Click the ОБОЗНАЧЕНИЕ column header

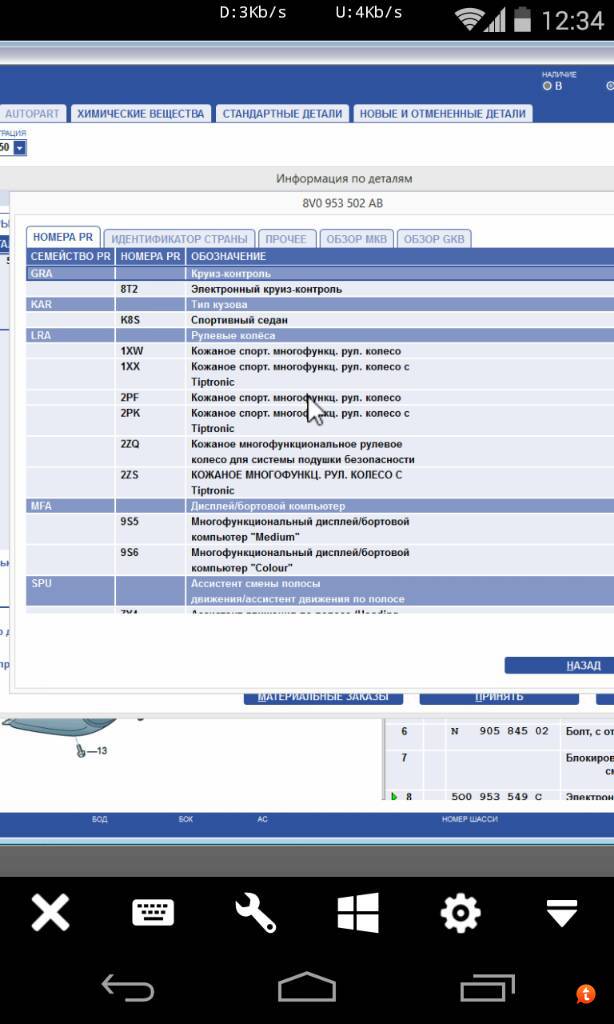[x=400, y=257]
